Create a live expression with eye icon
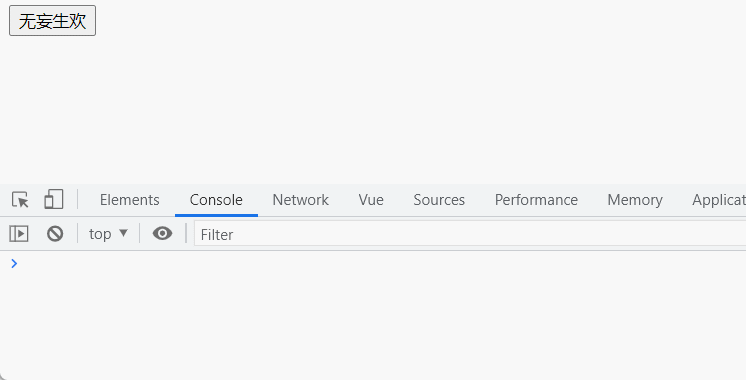Screen dimensions: 746x380 162,234
